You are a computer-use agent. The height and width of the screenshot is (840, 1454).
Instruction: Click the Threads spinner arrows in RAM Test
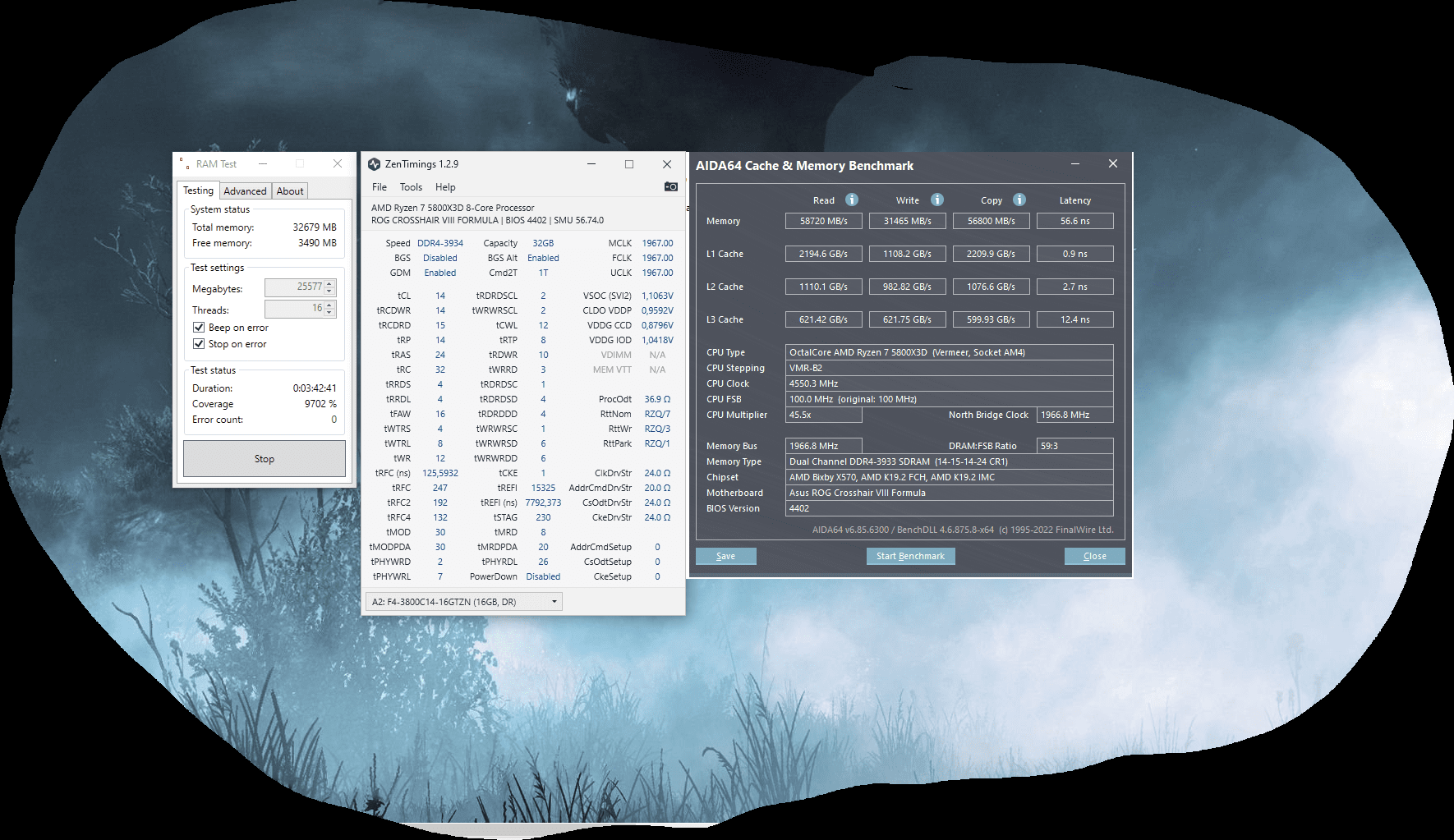tap(329, 309)
